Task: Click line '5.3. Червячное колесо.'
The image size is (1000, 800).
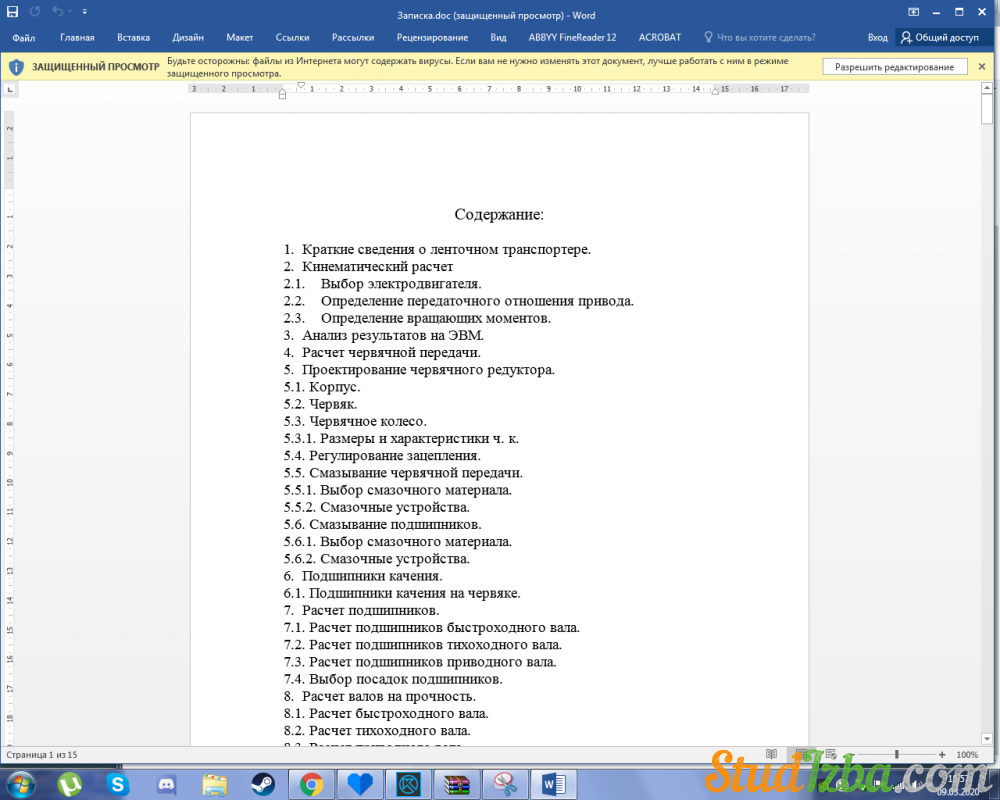Action: point(355,422)
